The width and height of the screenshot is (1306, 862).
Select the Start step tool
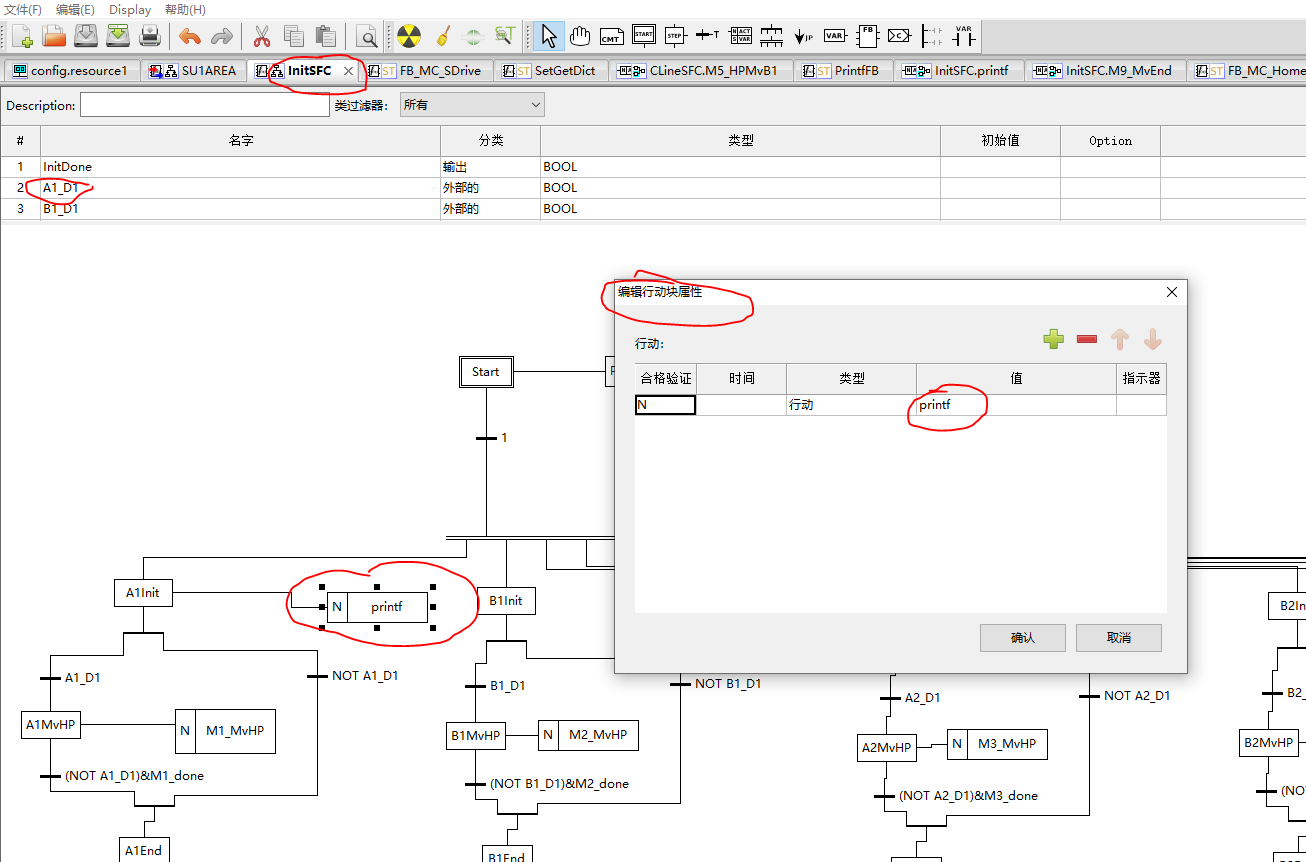click(644, 36)
